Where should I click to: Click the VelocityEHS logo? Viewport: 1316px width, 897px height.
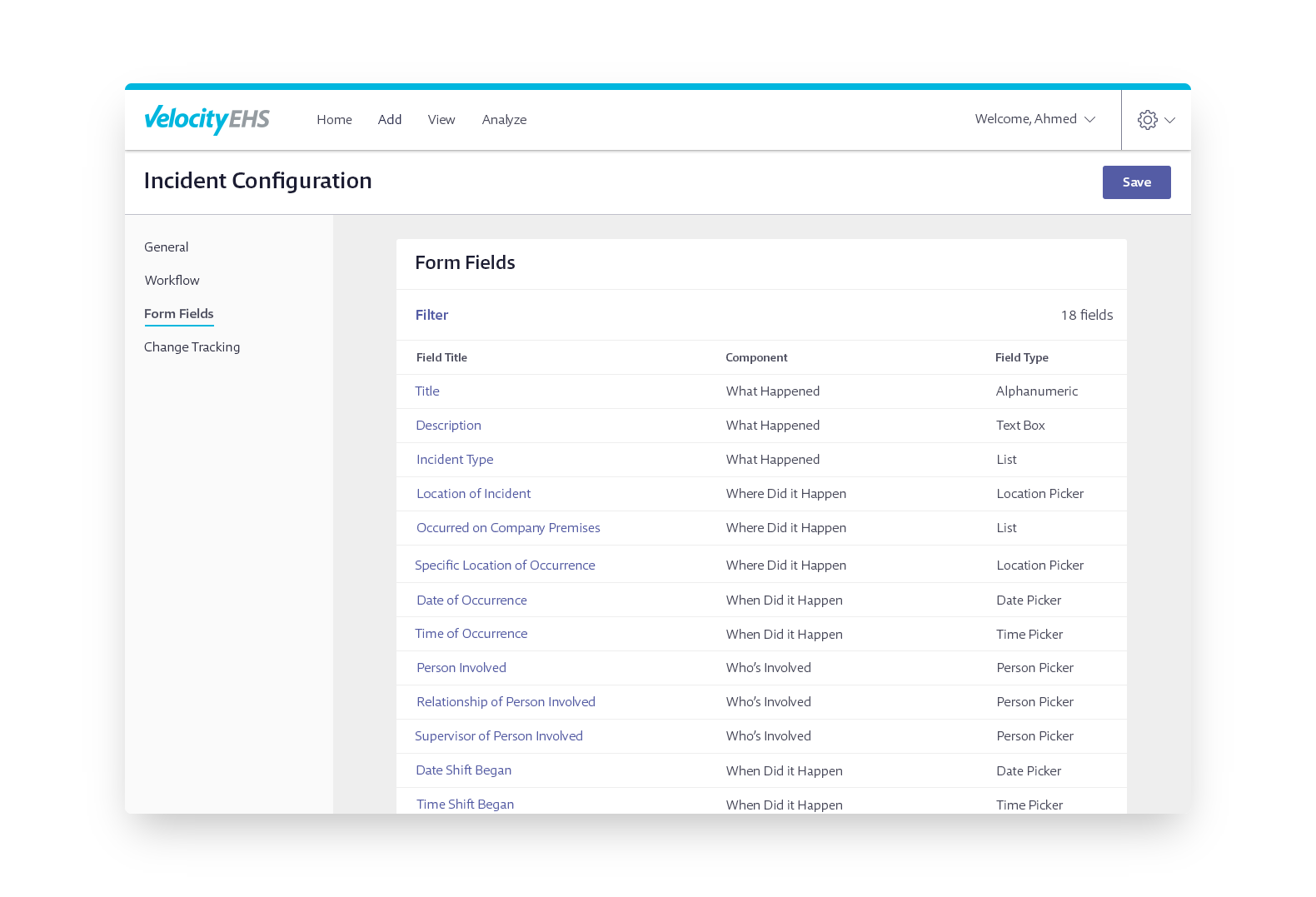tap(207, 119)
